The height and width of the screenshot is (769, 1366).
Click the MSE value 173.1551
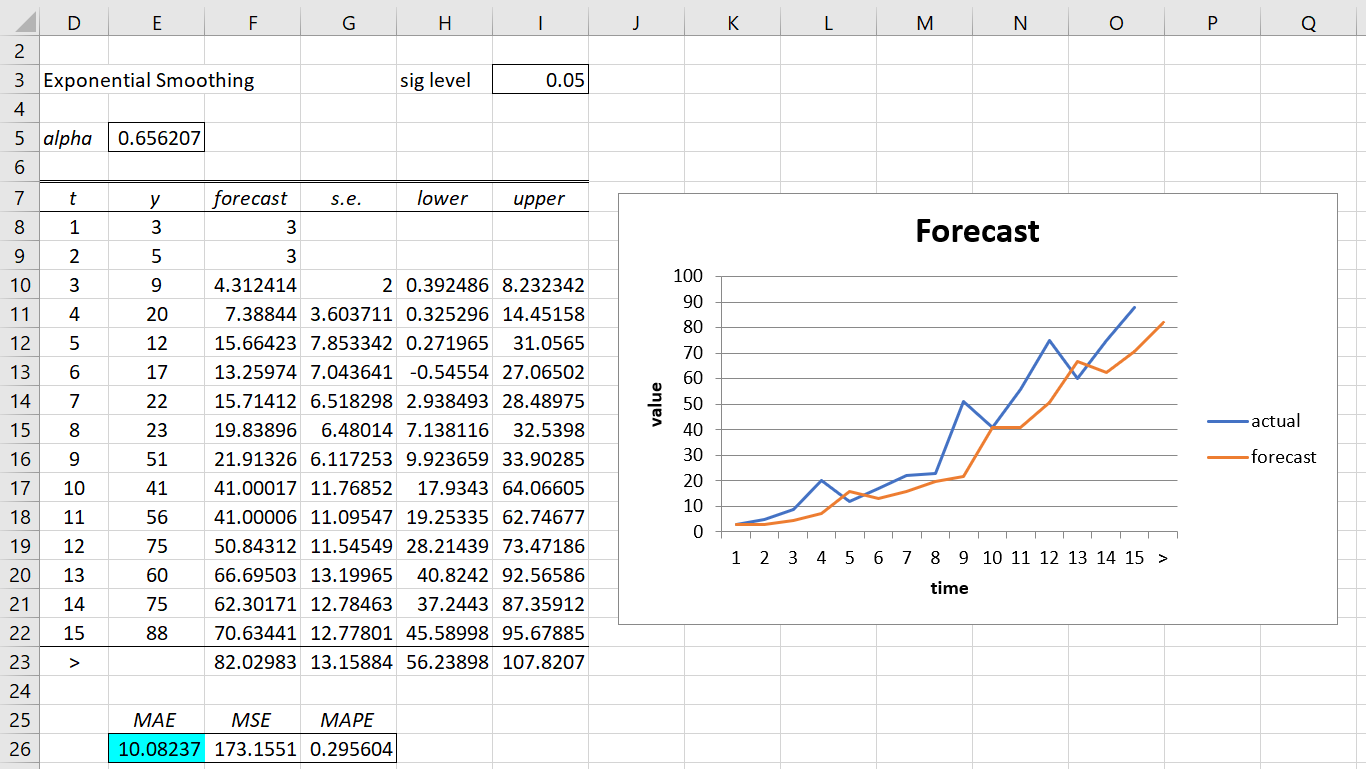[252, 748]
